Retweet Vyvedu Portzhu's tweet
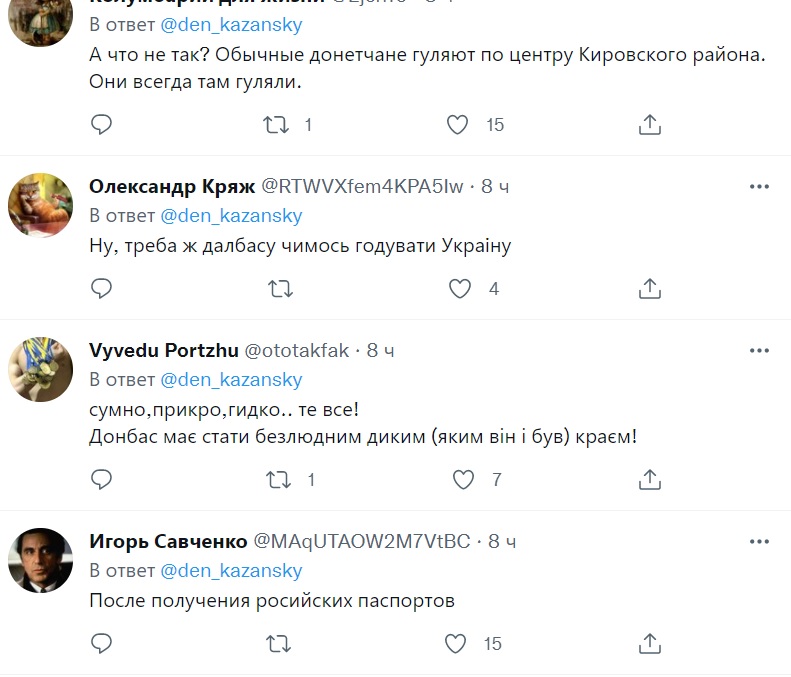 tap(280, 480)
